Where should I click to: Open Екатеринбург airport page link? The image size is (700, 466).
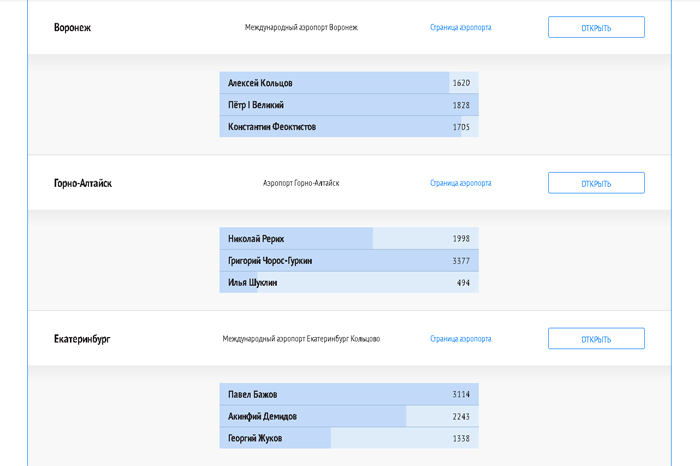(460, 339)
